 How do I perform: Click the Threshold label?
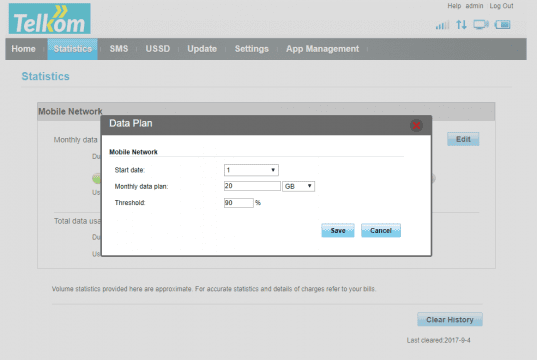pos(130,203)
